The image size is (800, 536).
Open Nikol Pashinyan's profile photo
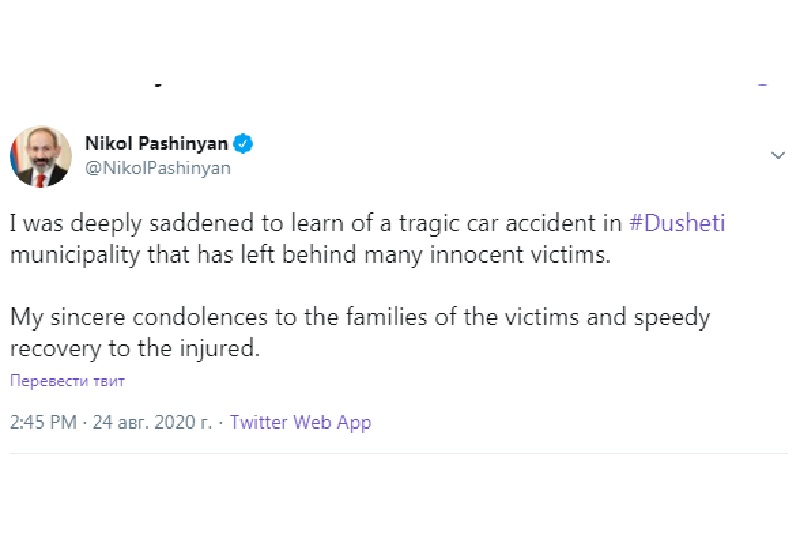coord(40,156)
